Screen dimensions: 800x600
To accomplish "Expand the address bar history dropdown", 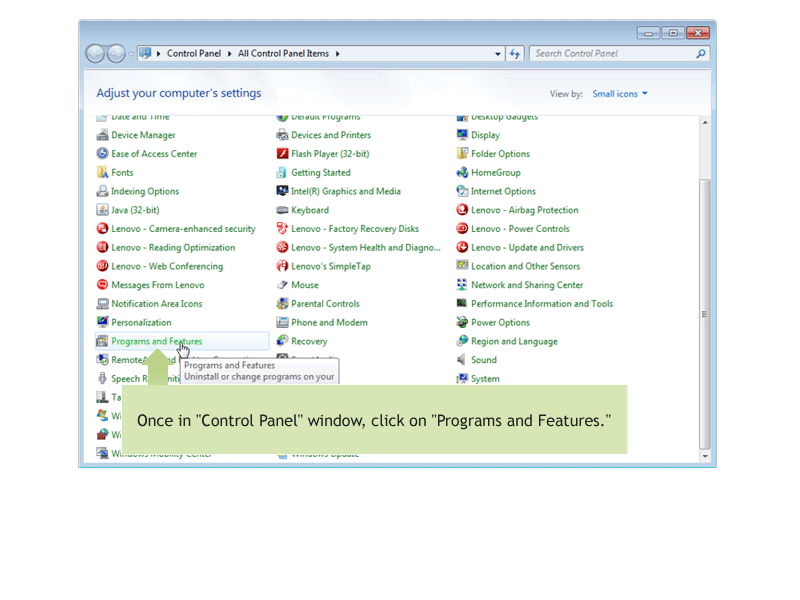I will click(x=497, y=54).
